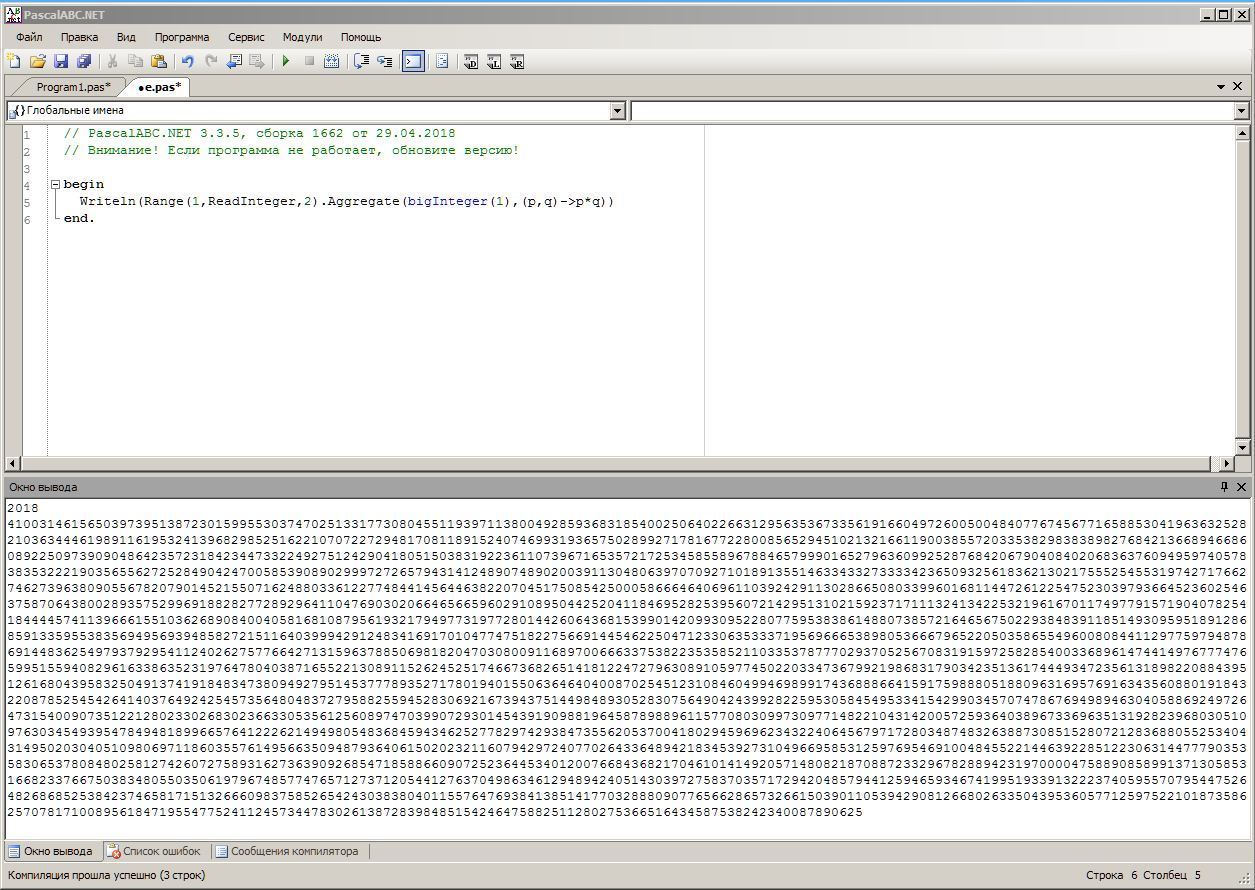Open the empty members dropdown on right
Image resolution: width=1255 pixels, height=890 pixels.
[x=1242, y=111]
